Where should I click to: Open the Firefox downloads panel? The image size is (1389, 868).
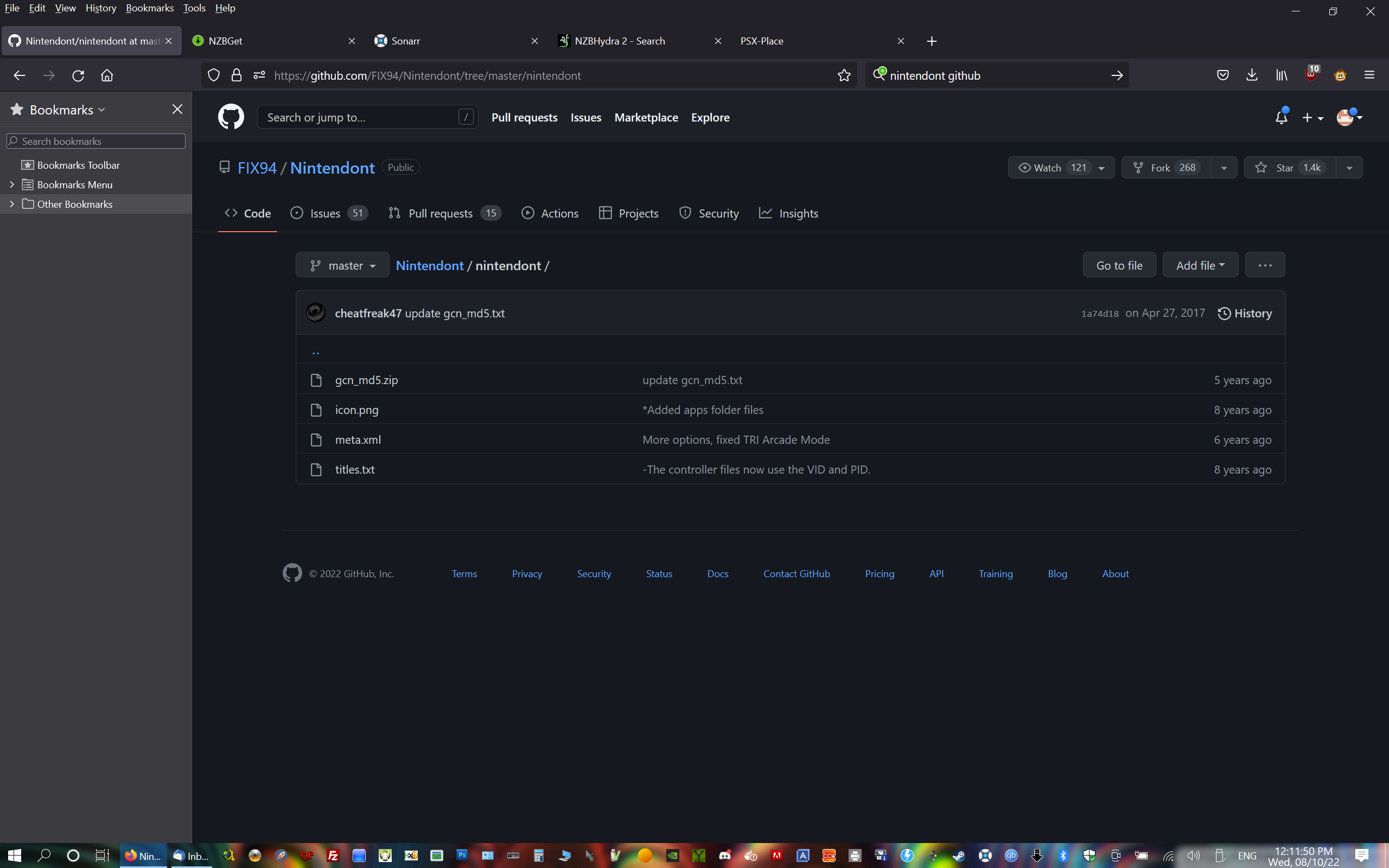(x=1252, y=75)
